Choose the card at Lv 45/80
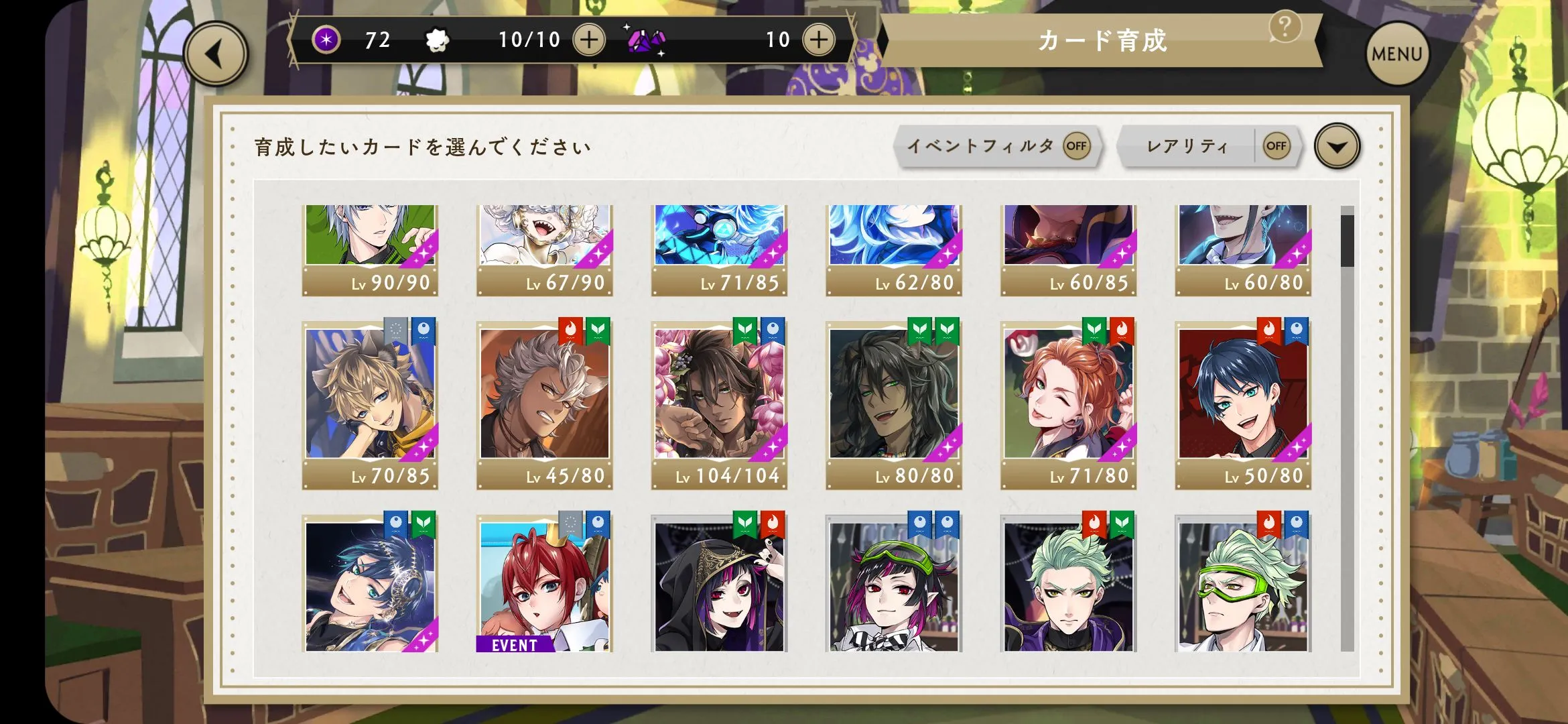Screen dimensions: 1568x724 544,405
